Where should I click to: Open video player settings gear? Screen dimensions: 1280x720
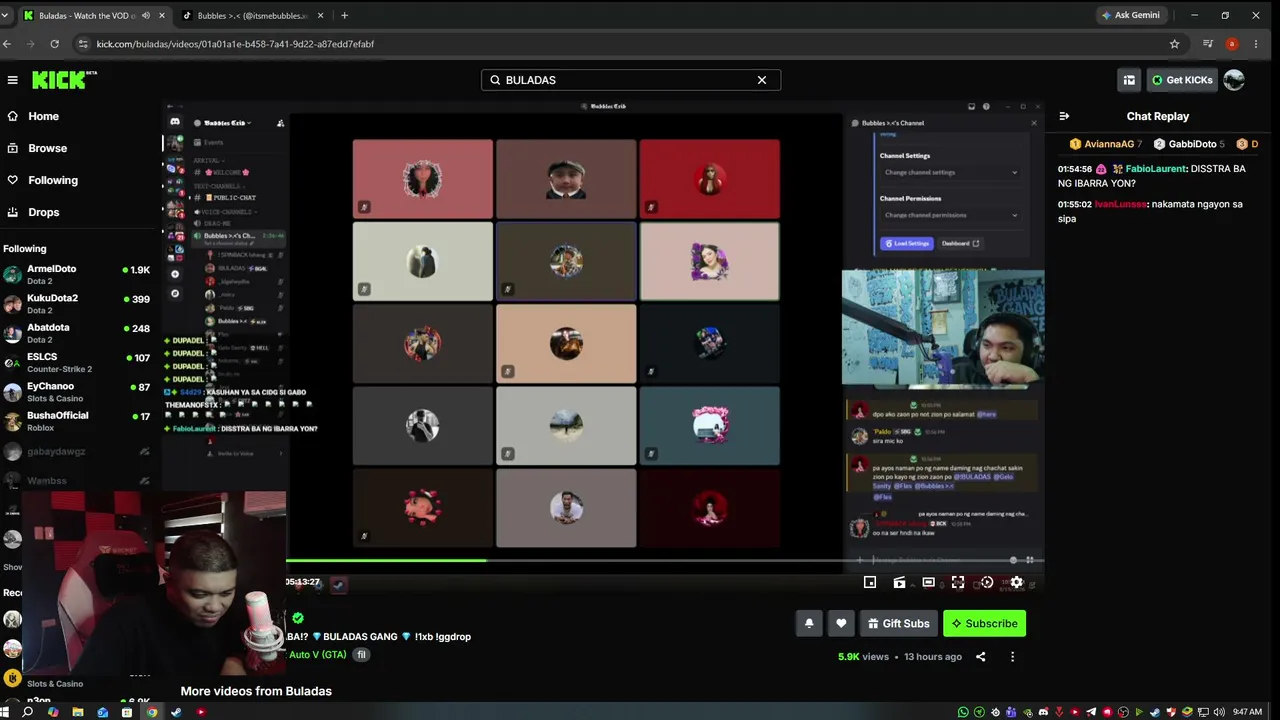click(1016, 582)
